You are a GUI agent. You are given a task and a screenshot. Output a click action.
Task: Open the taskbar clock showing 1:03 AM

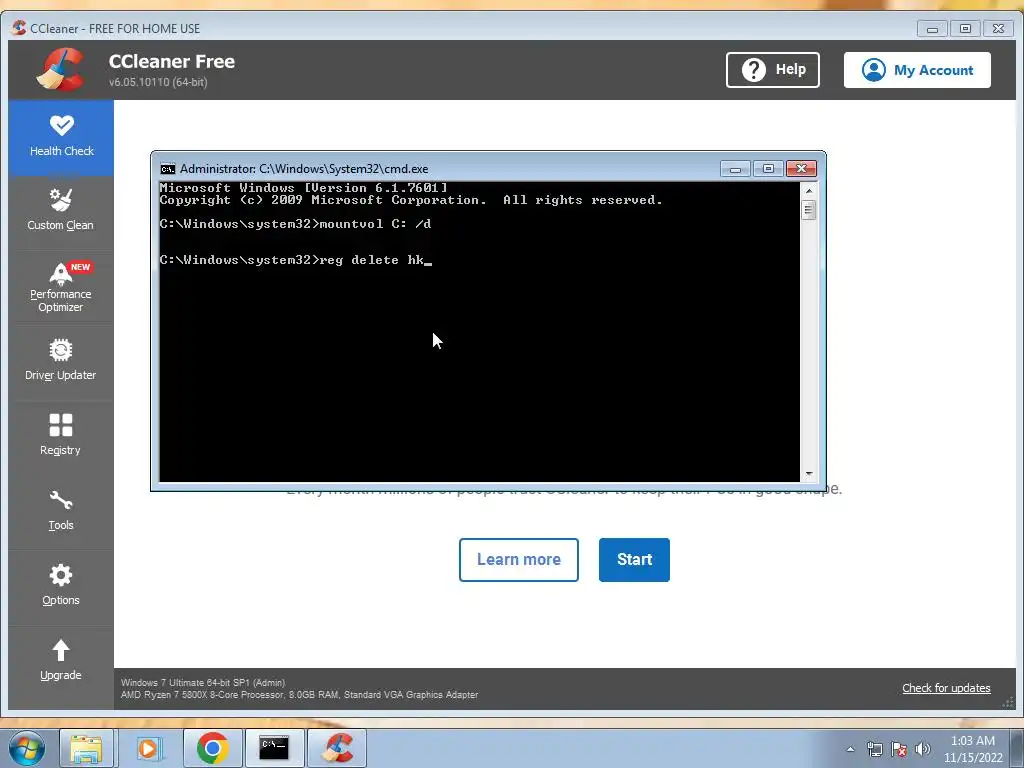click(x=973, y=749)
